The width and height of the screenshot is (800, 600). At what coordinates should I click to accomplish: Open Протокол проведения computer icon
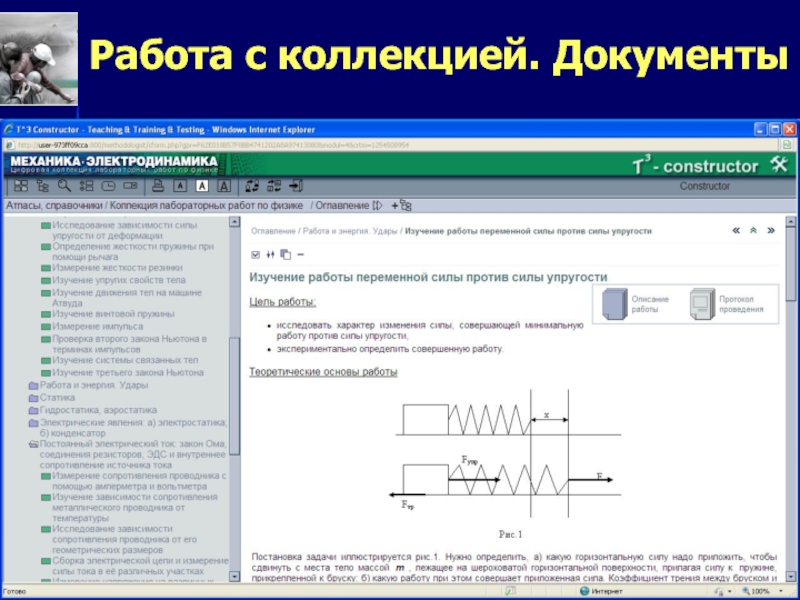[x=702, y=304]
